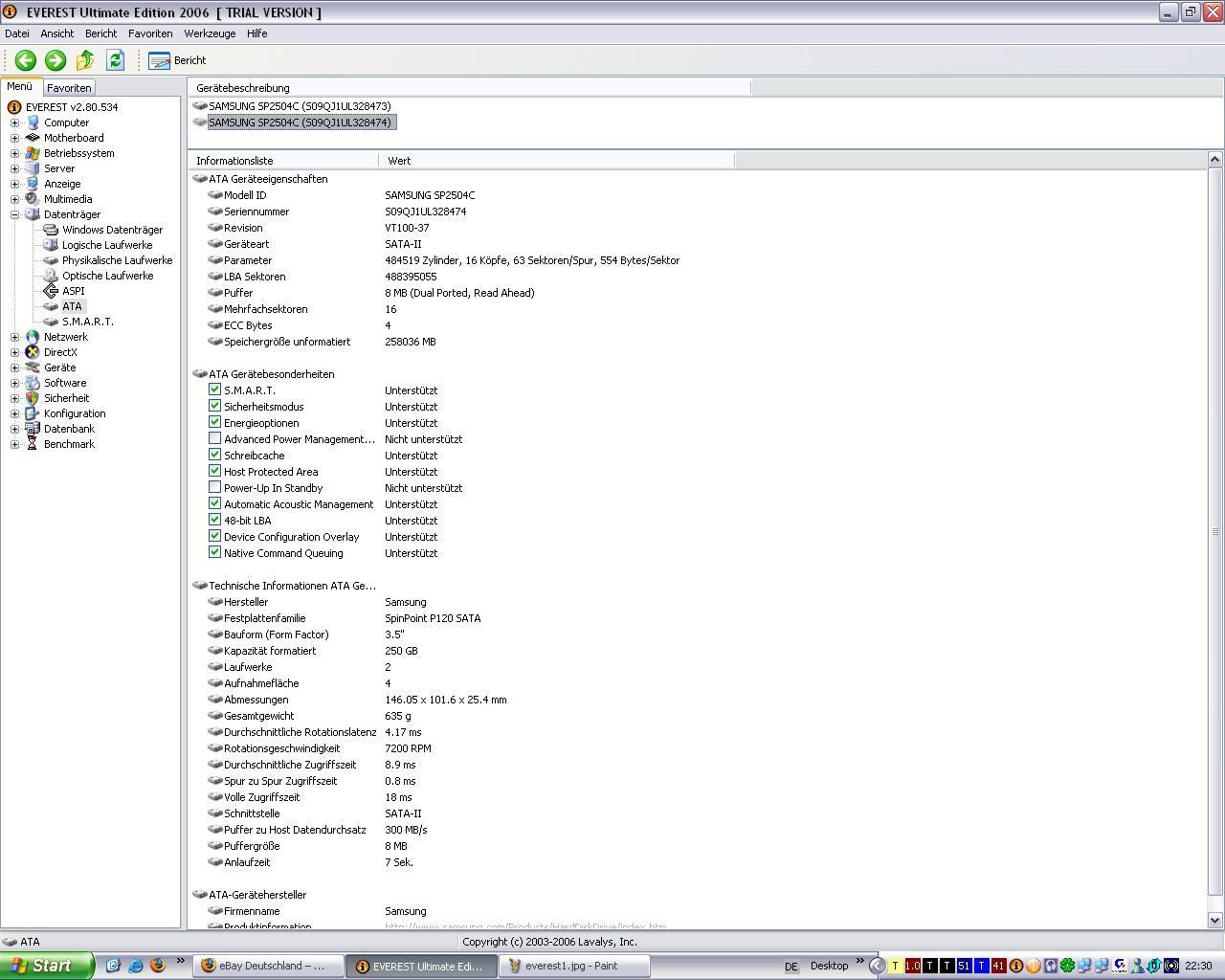This screenshot has height=980, width=1225.
Task: Switch to the Favoriten sidebar tab
Action: point(69,88)
